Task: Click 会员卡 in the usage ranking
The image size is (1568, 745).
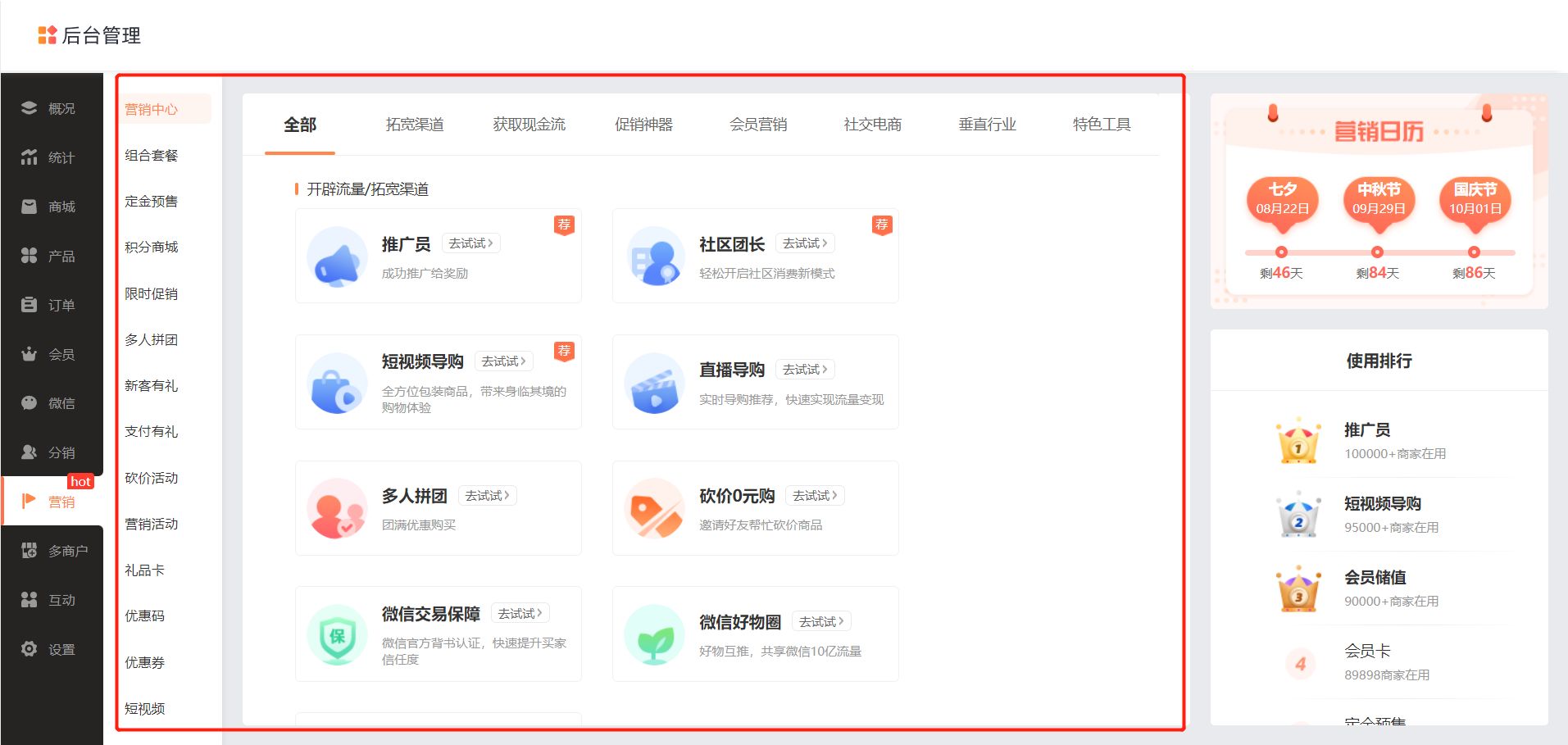Action: point(1367,651)
